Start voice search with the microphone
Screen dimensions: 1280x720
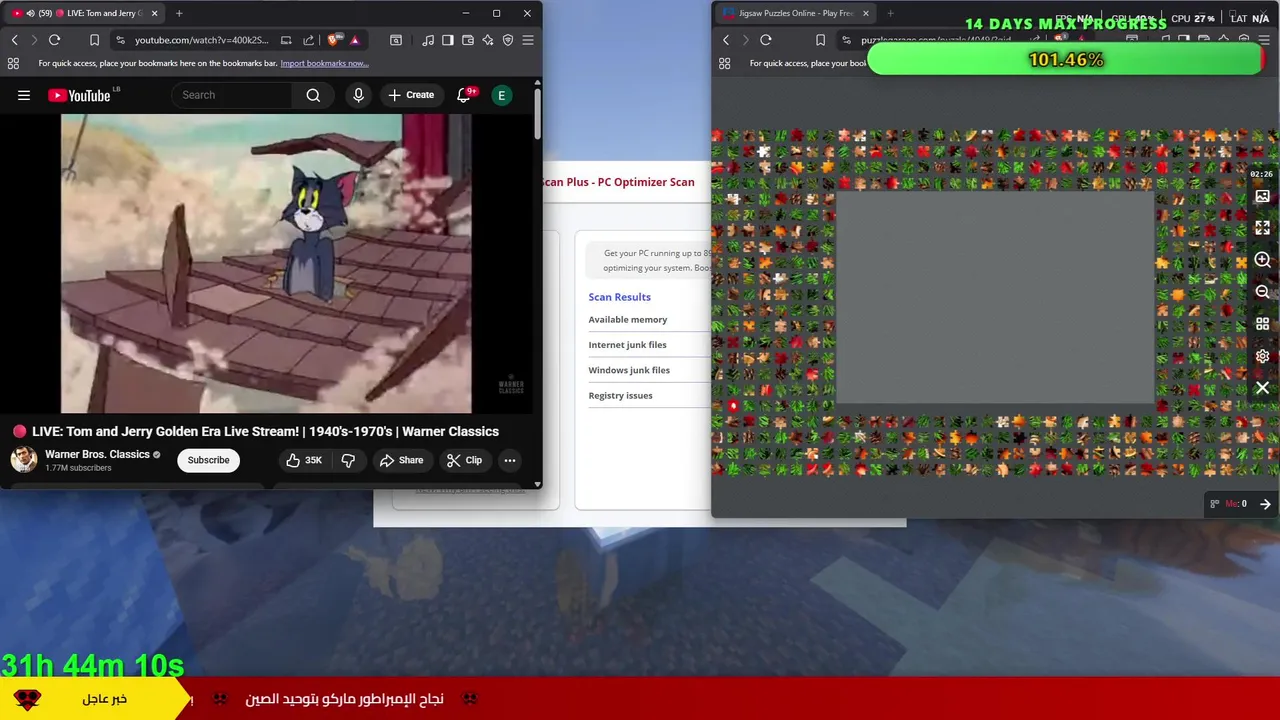[x=358, y=95]
